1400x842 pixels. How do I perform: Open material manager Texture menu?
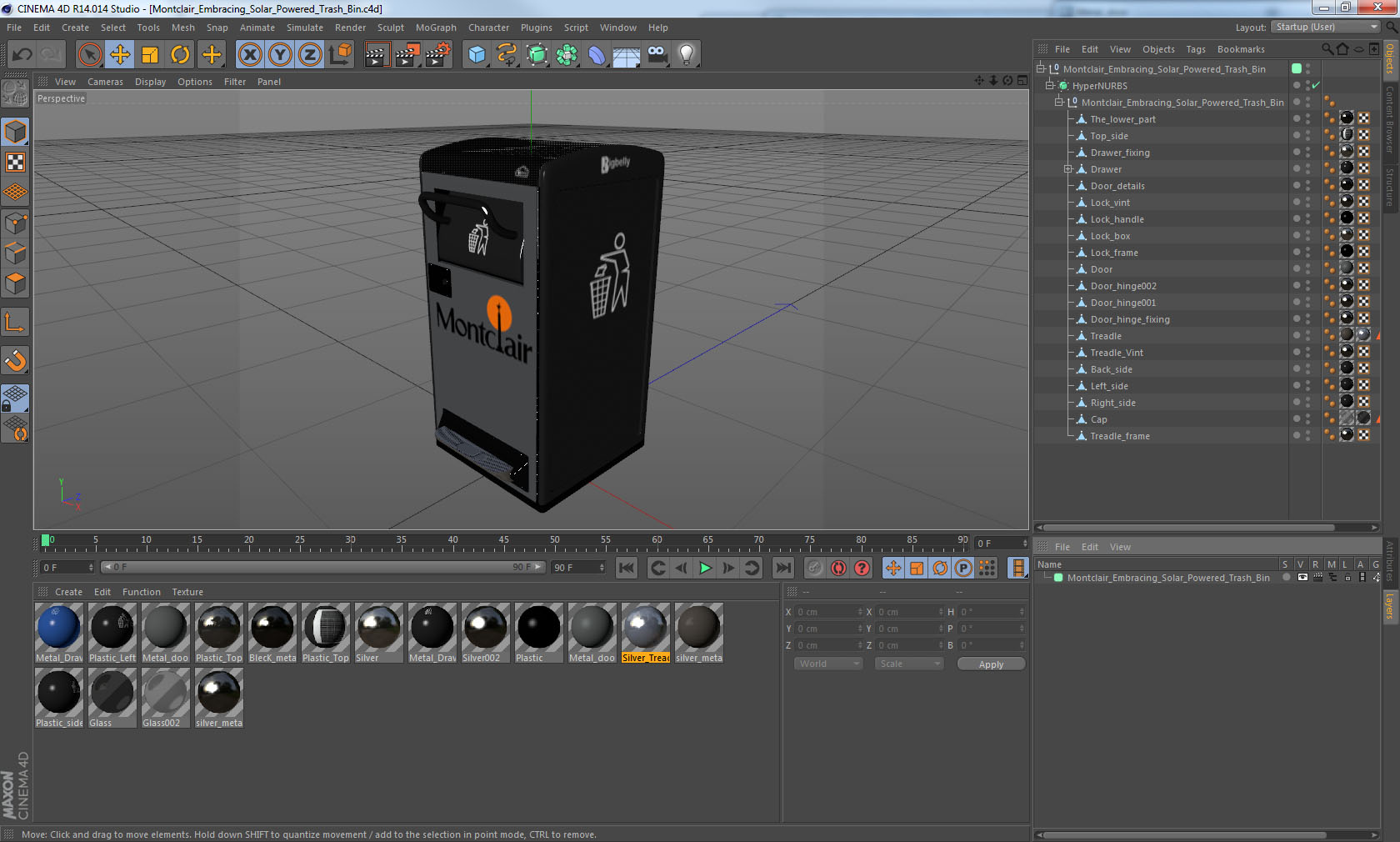click(187, 592)
